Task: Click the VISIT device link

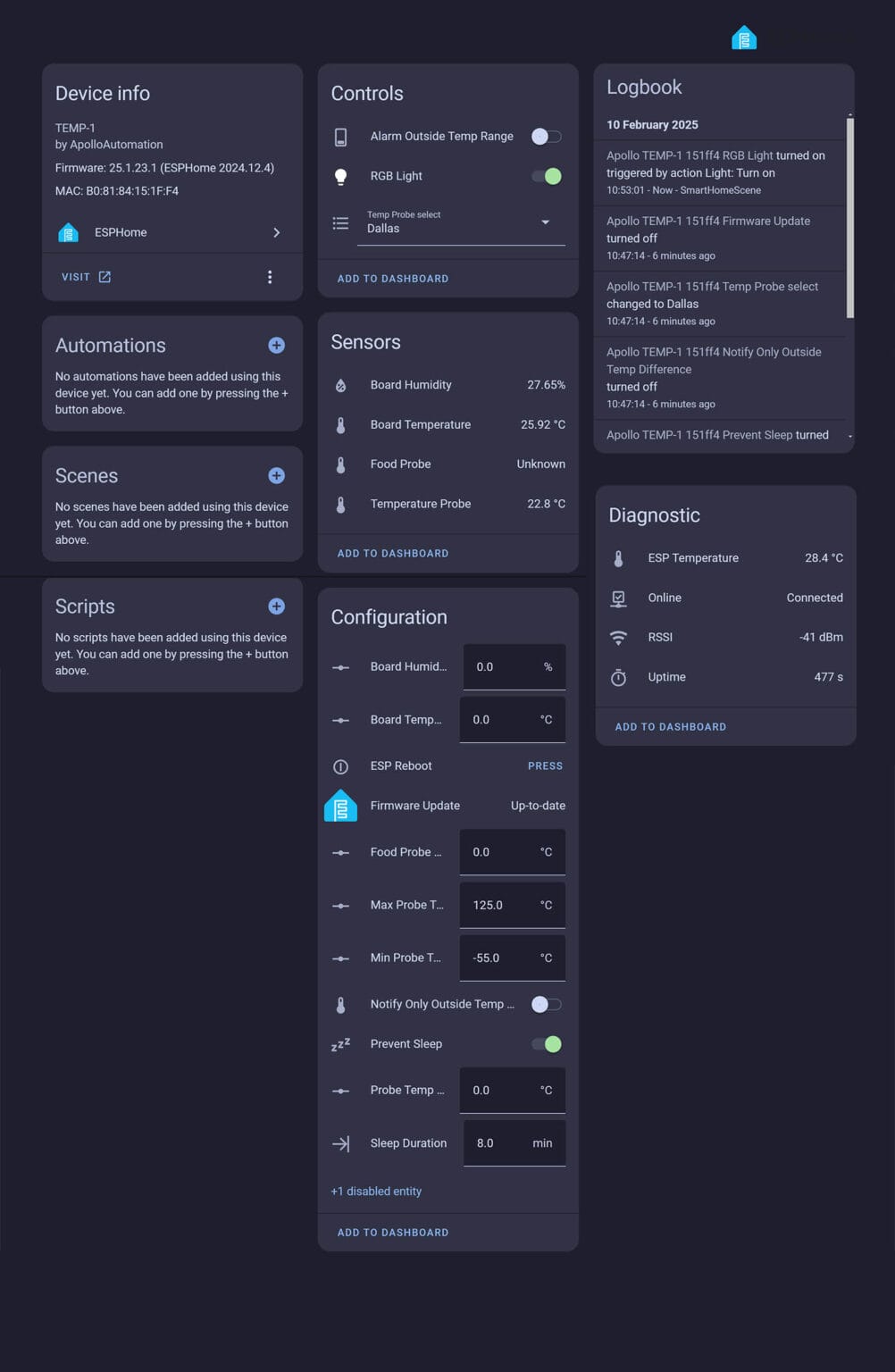Action: [x=86, y=277]
